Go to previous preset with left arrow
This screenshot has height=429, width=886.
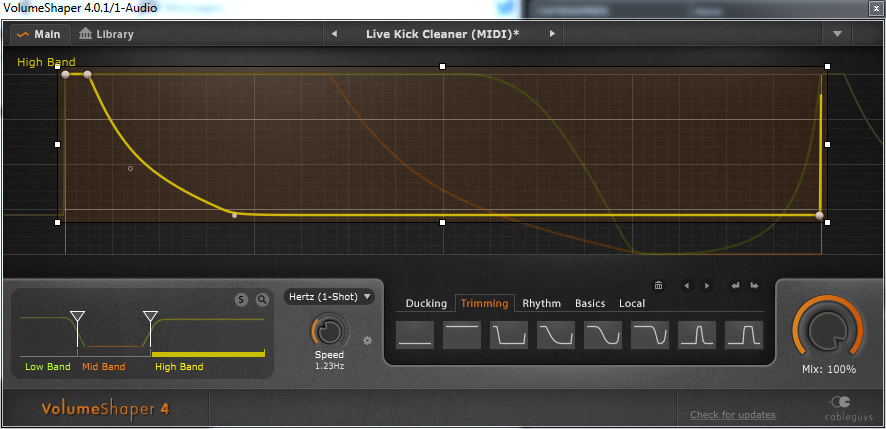click(334, 34)
